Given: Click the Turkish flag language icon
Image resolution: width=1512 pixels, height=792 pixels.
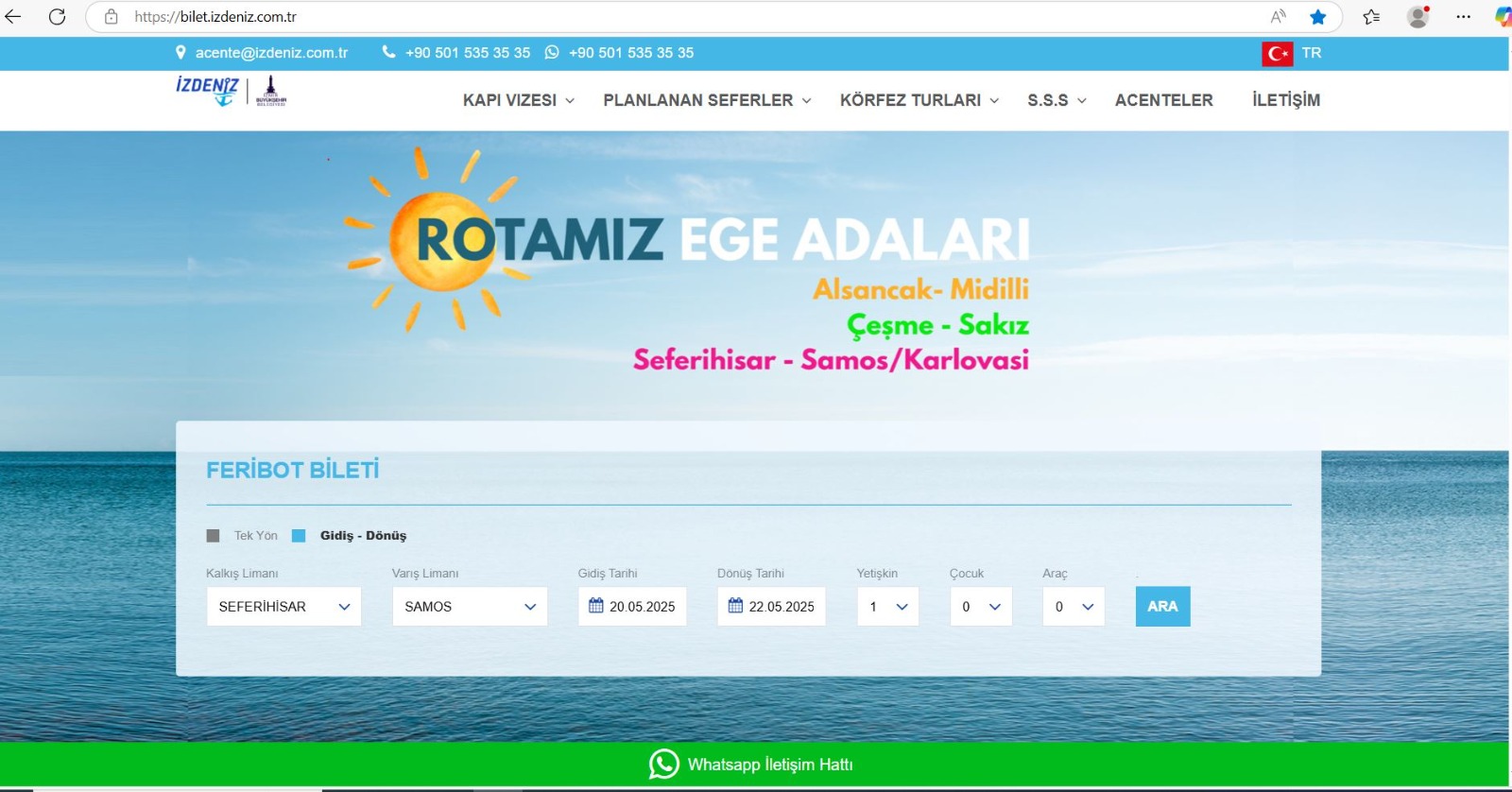Looking at the screenshot, I should 1278,54.
